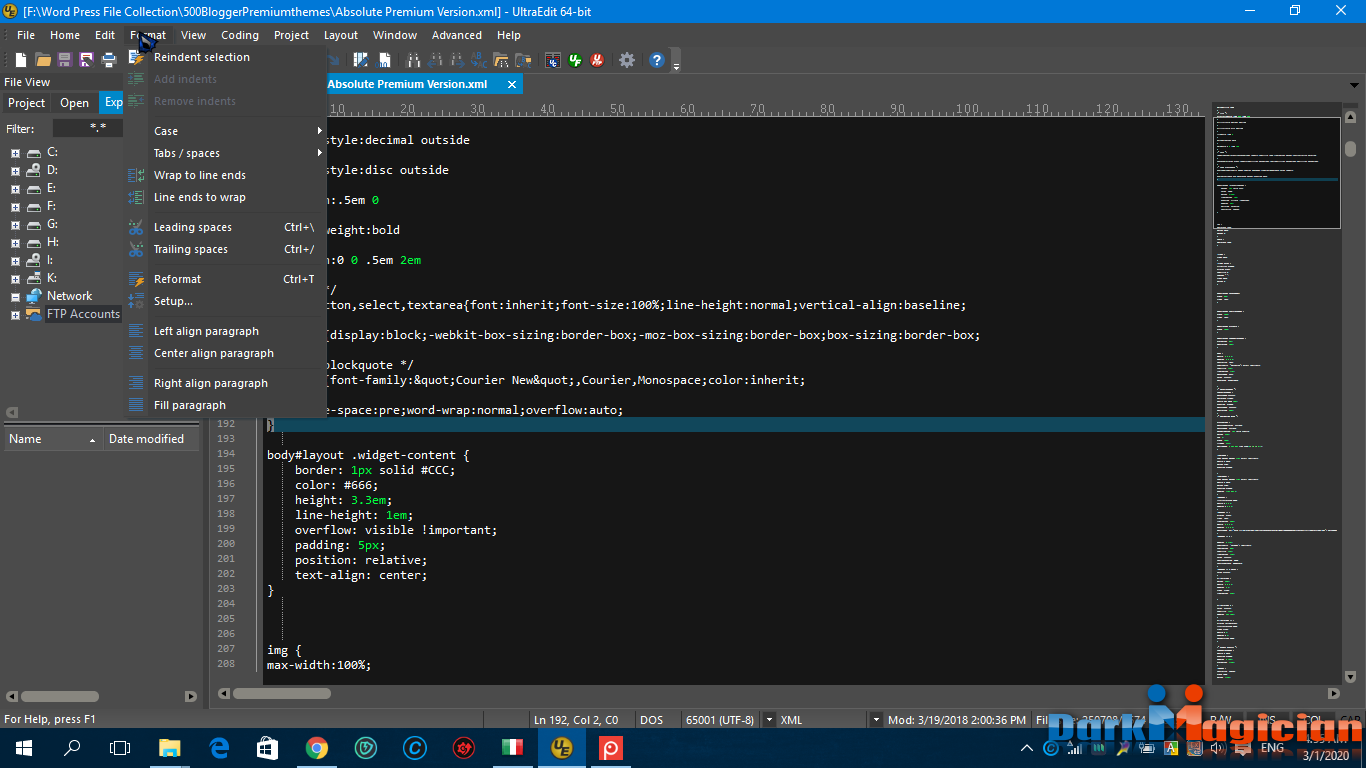Open the Advanced menu

coord(457,35)
